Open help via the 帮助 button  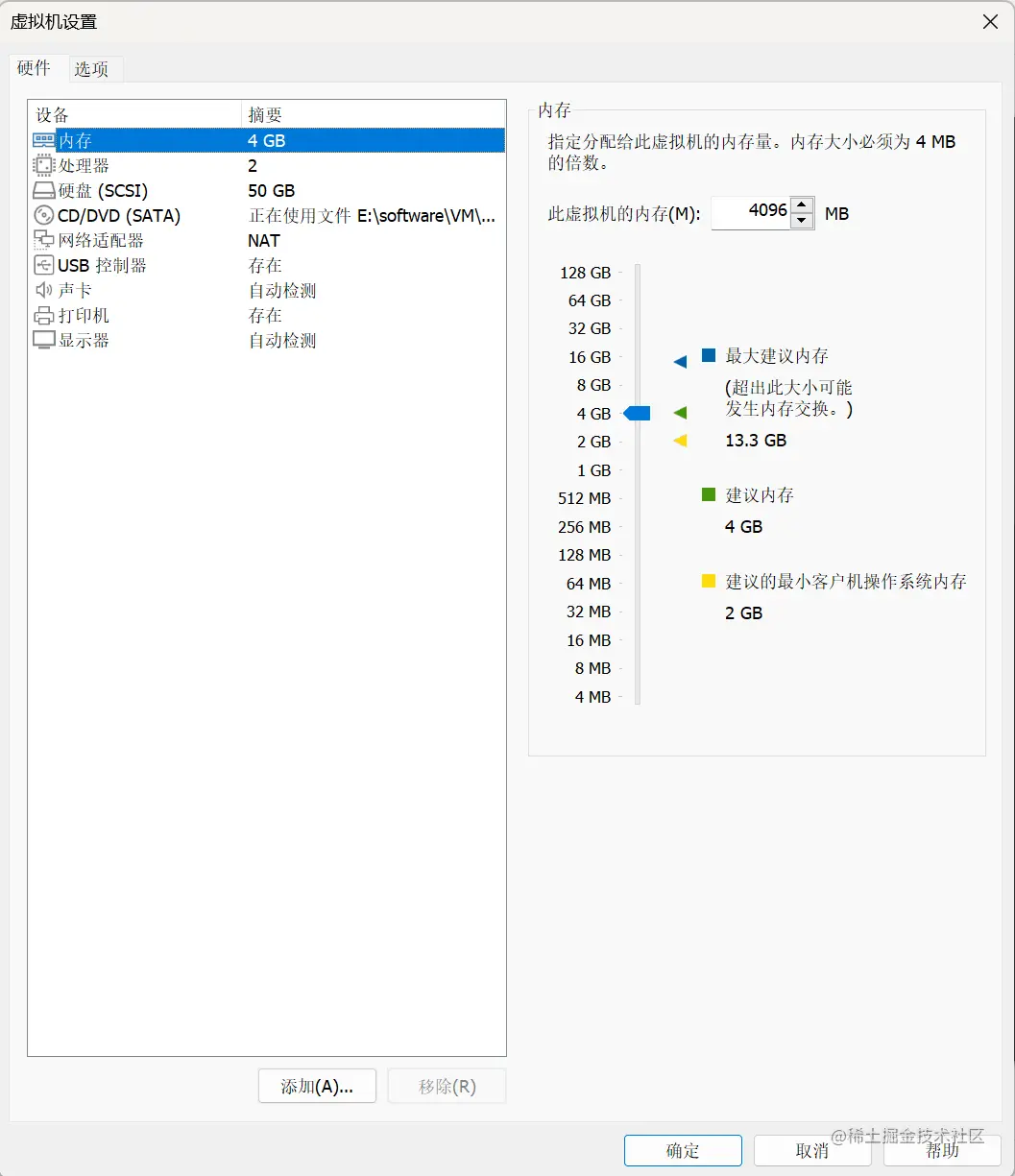[942, 1150]
